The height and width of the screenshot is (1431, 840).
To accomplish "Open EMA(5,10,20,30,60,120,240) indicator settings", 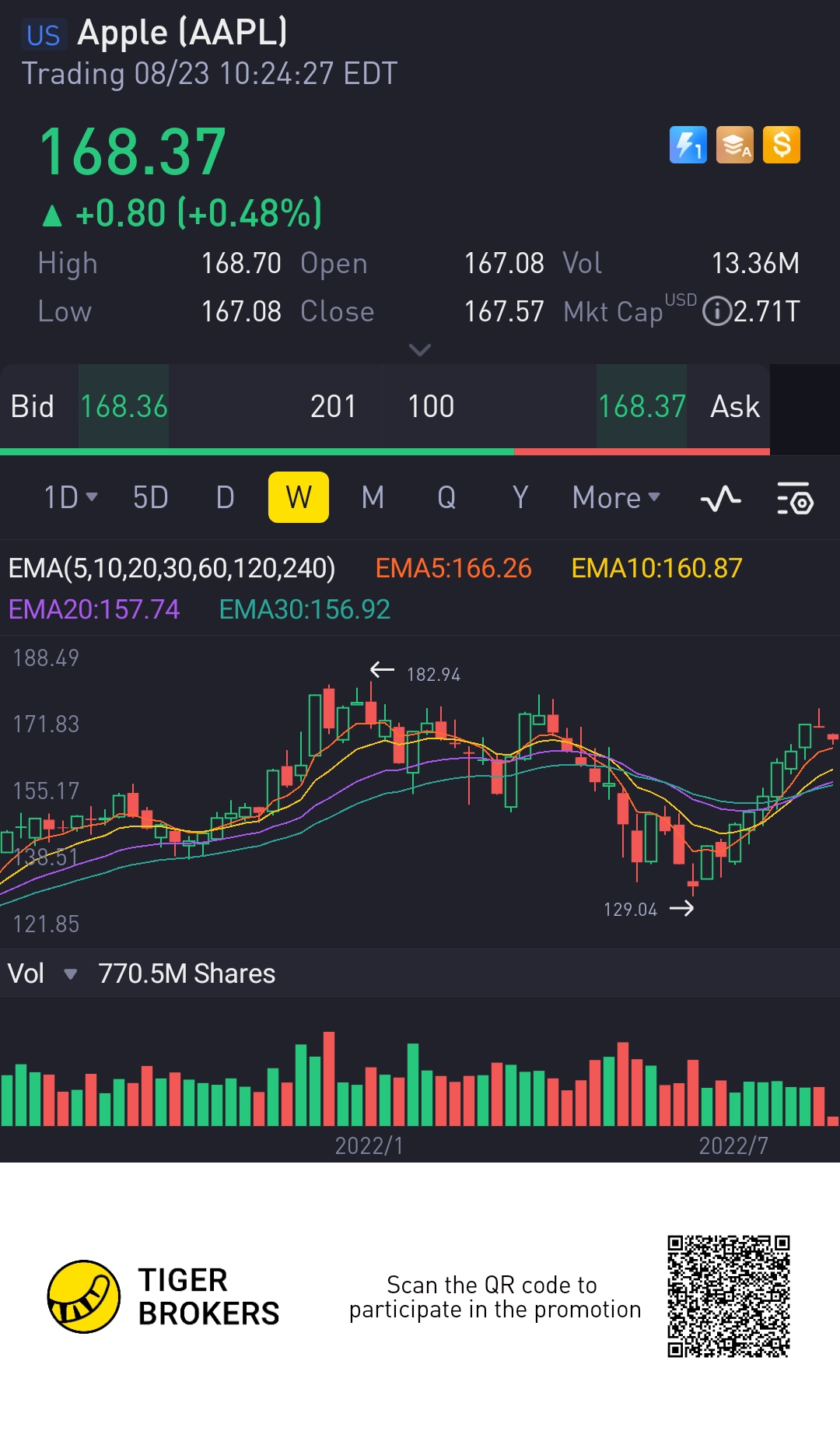I will pos(172,568).
